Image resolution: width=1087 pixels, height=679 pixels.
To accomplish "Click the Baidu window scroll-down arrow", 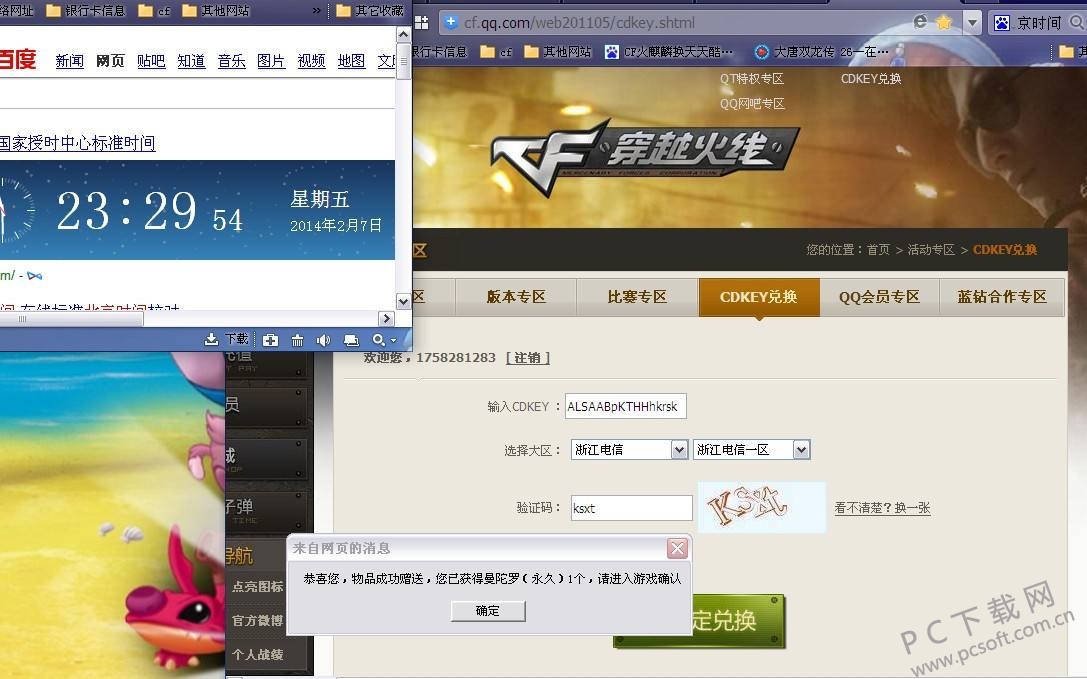I will point(403,302).
